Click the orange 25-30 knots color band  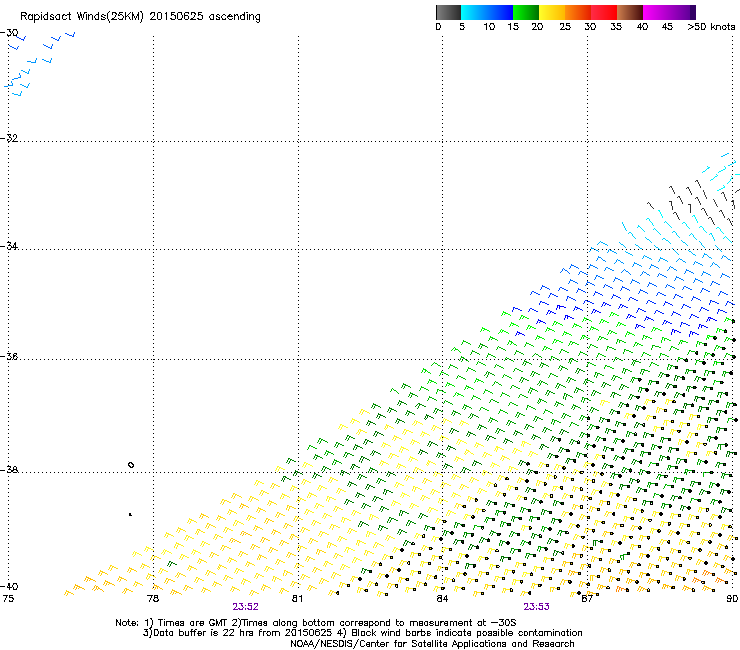point(578,12)
